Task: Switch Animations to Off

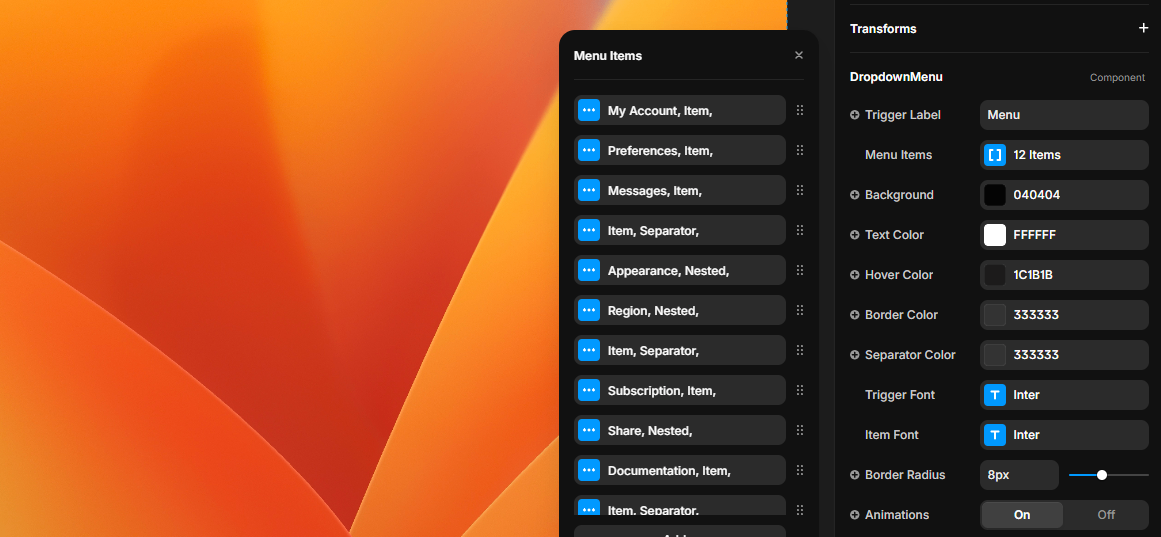Action: pyautogui.click(x=1106, y=515)
